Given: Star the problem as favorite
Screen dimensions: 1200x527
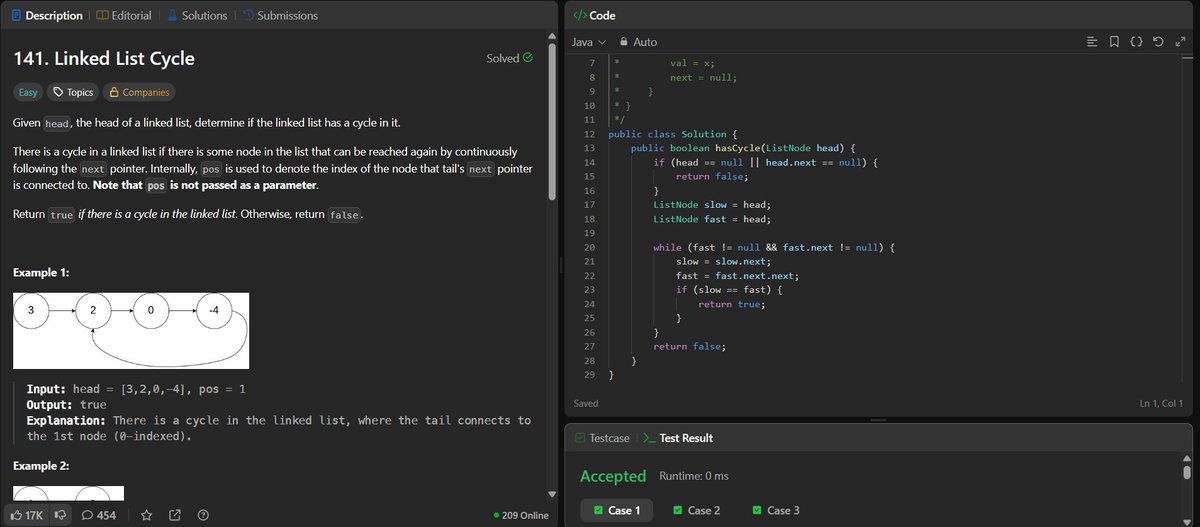Looking at the screenshot, I should (146, 515).
